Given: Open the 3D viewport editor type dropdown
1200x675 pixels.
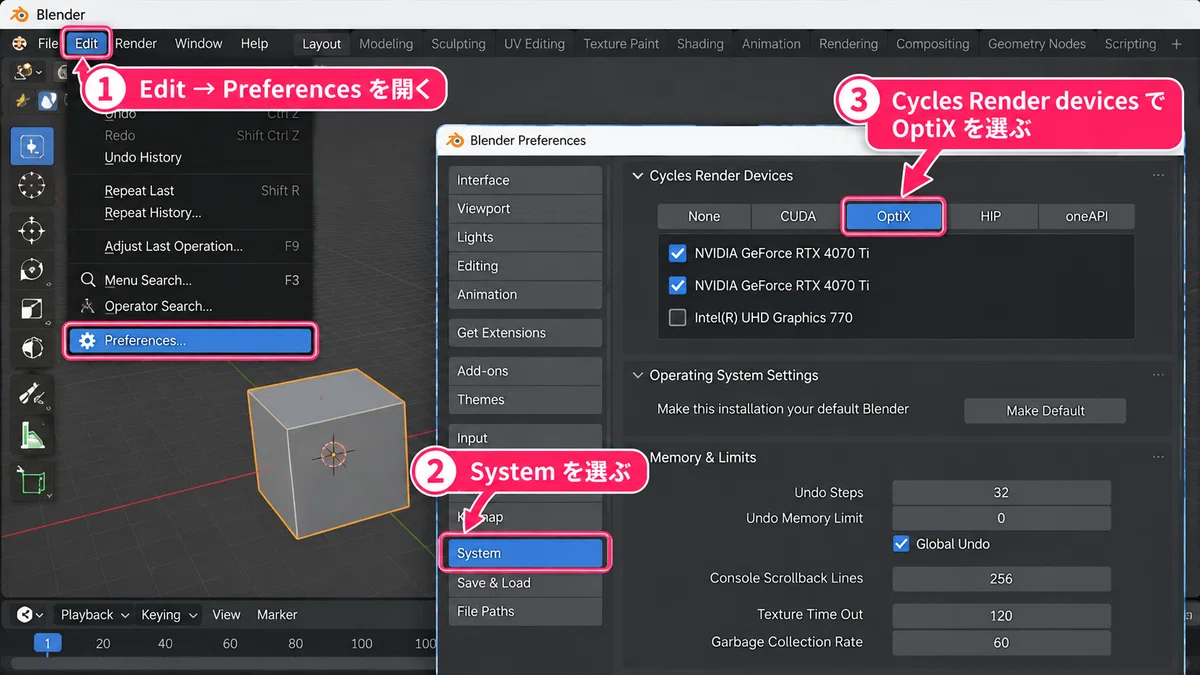Looking at the screenshot, I should (x=27, y=72).
